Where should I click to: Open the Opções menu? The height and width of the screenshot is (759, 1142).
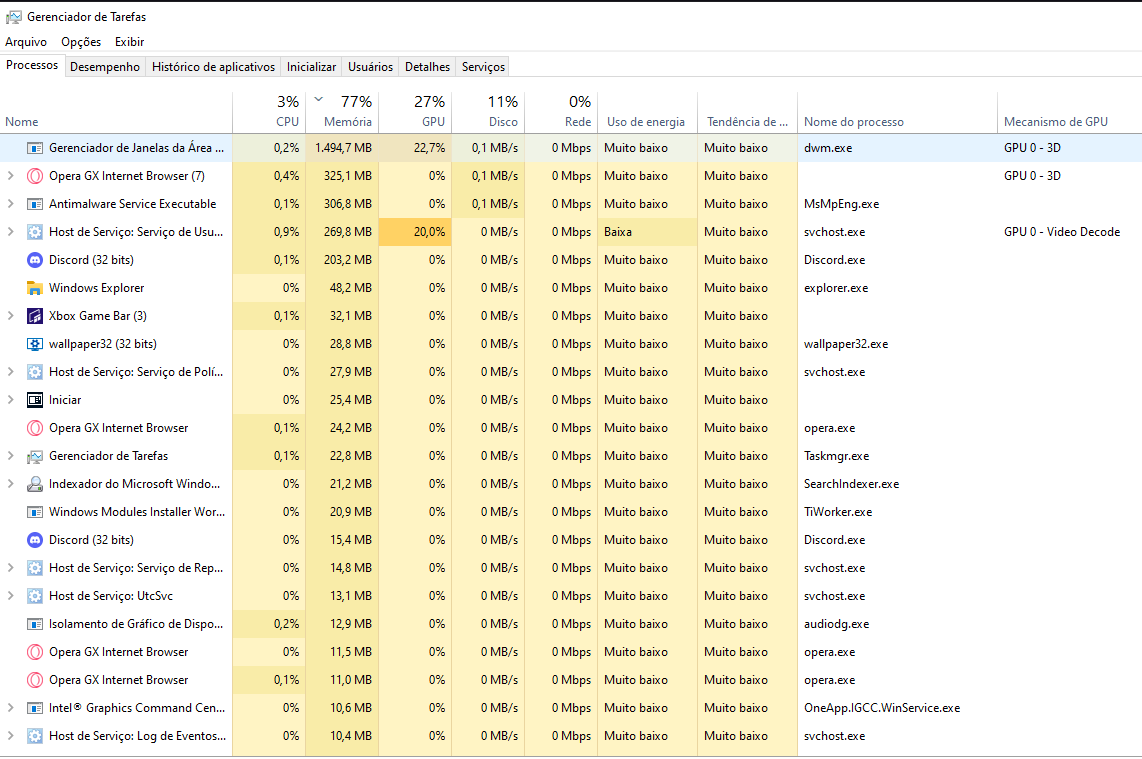pos(81,42)
